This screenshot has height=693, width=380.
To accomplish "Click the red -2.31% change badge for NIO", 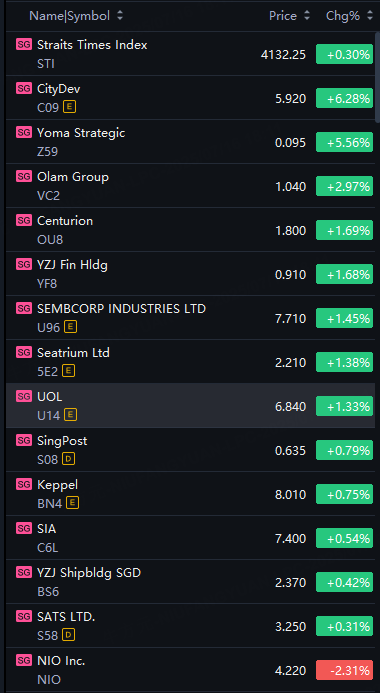I will pos(345,670).
